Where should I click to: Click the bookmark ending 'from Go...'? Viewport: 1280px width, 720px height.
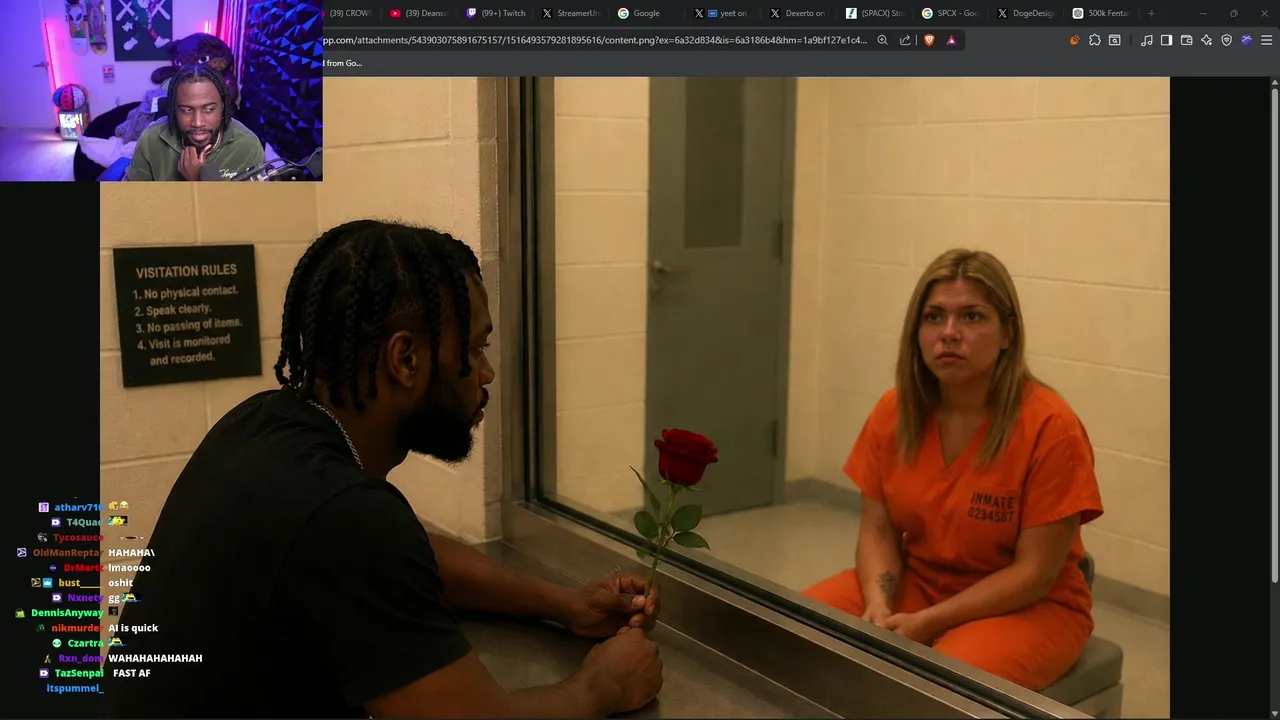click(344, 63)
